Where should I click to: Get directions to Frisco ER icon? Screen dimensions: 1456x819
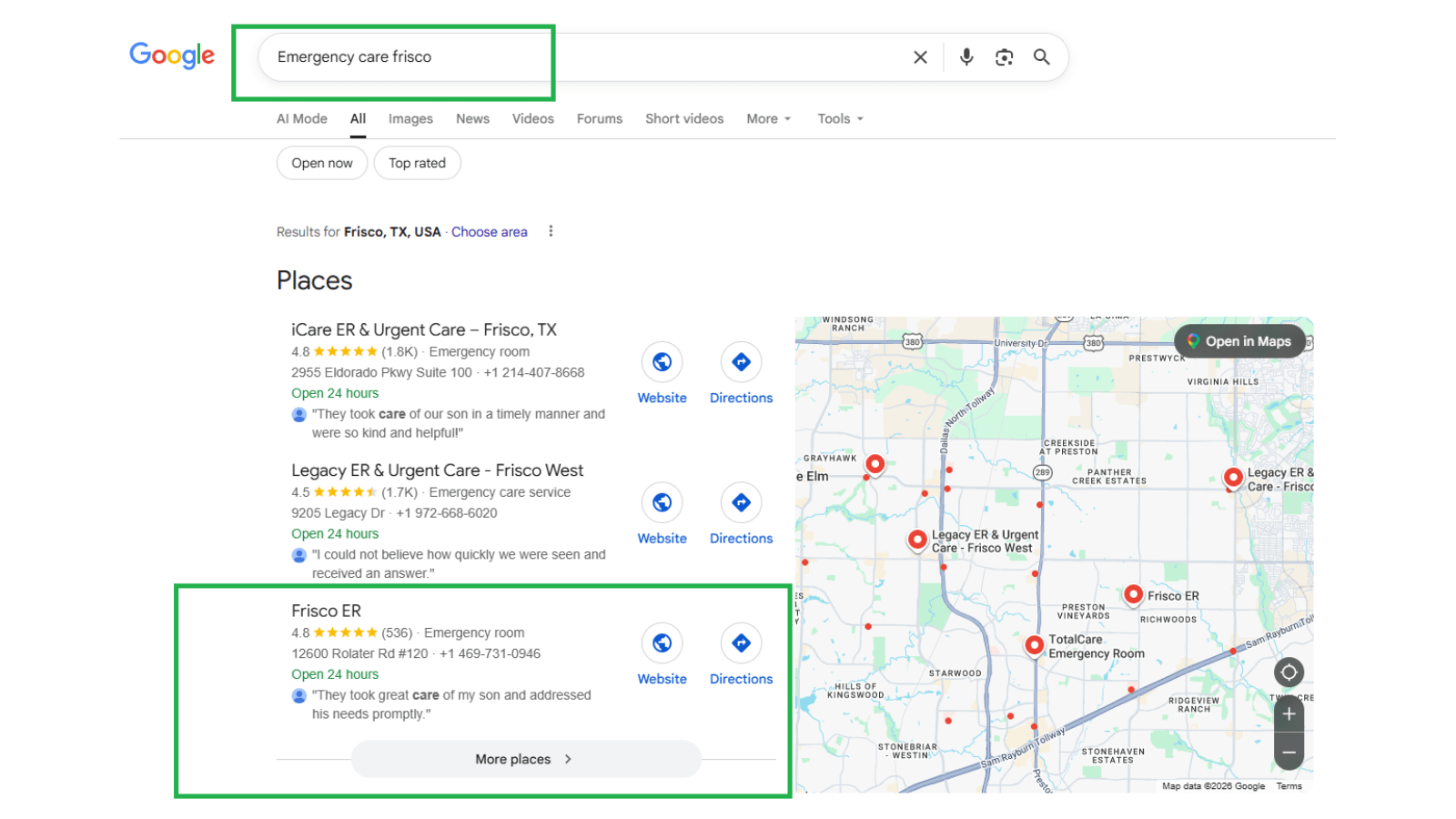[742, 643]
